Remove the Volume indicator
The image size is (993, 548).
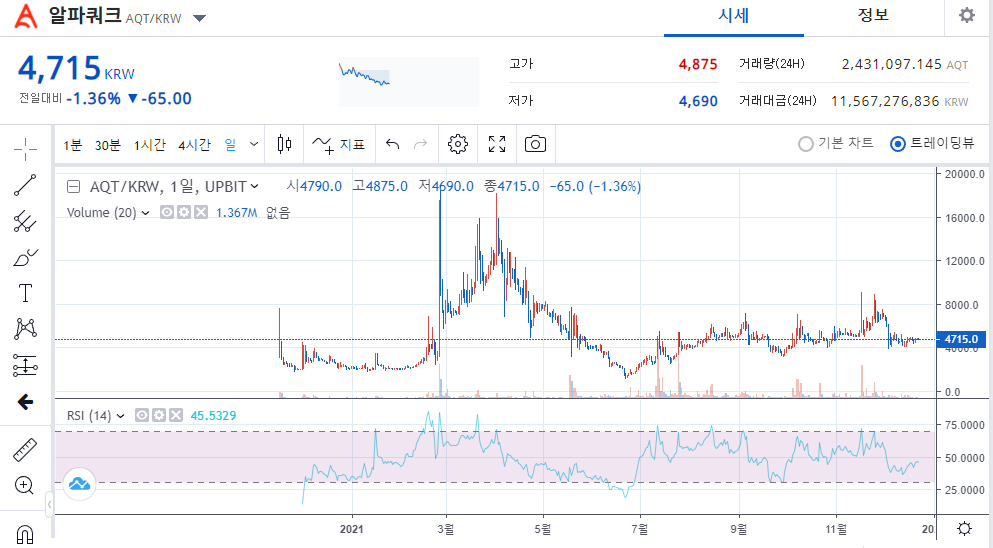pyautogui.click(x=201, y=212)
